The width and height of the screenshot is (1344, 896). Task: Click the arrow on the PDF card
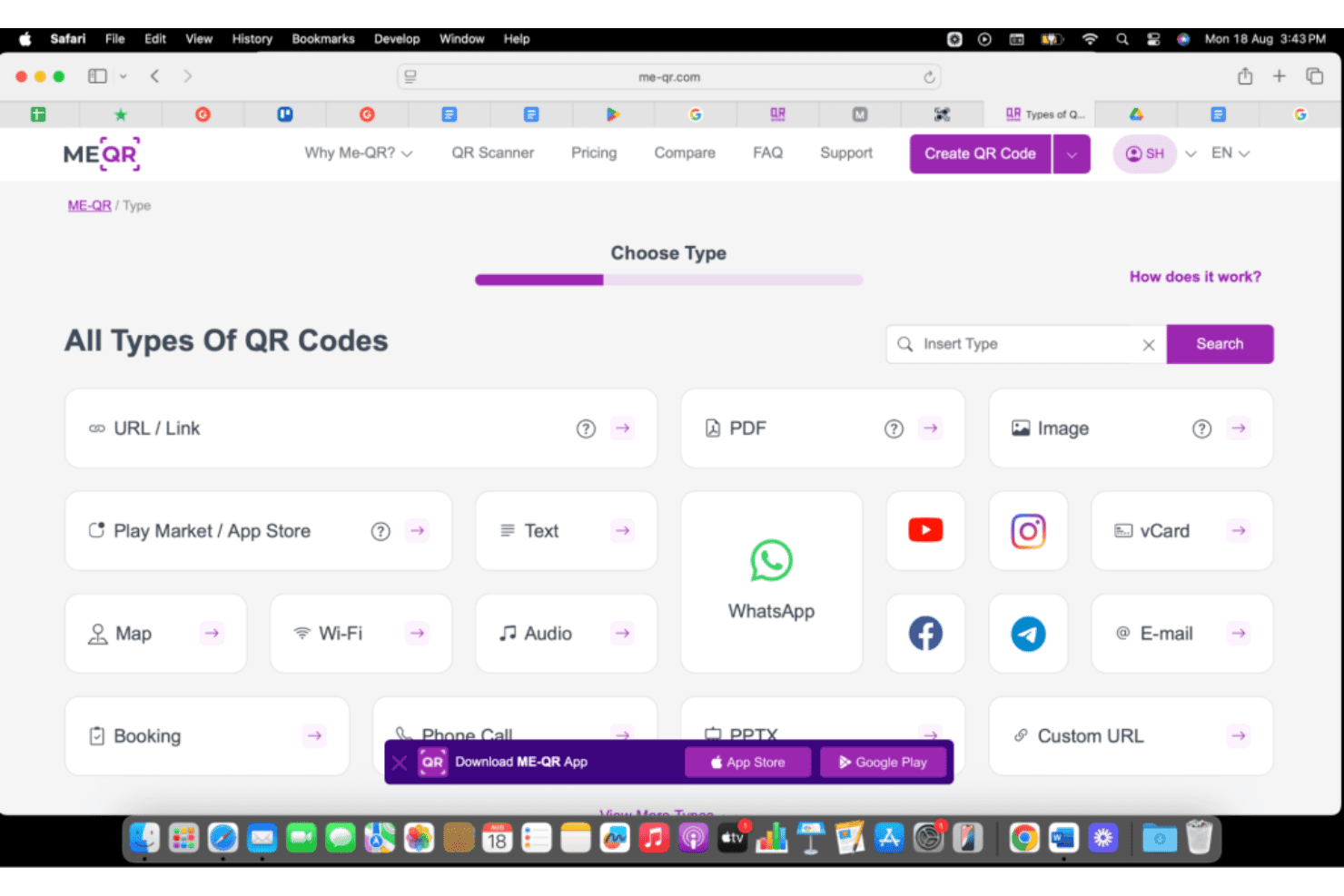coord(930,428)
